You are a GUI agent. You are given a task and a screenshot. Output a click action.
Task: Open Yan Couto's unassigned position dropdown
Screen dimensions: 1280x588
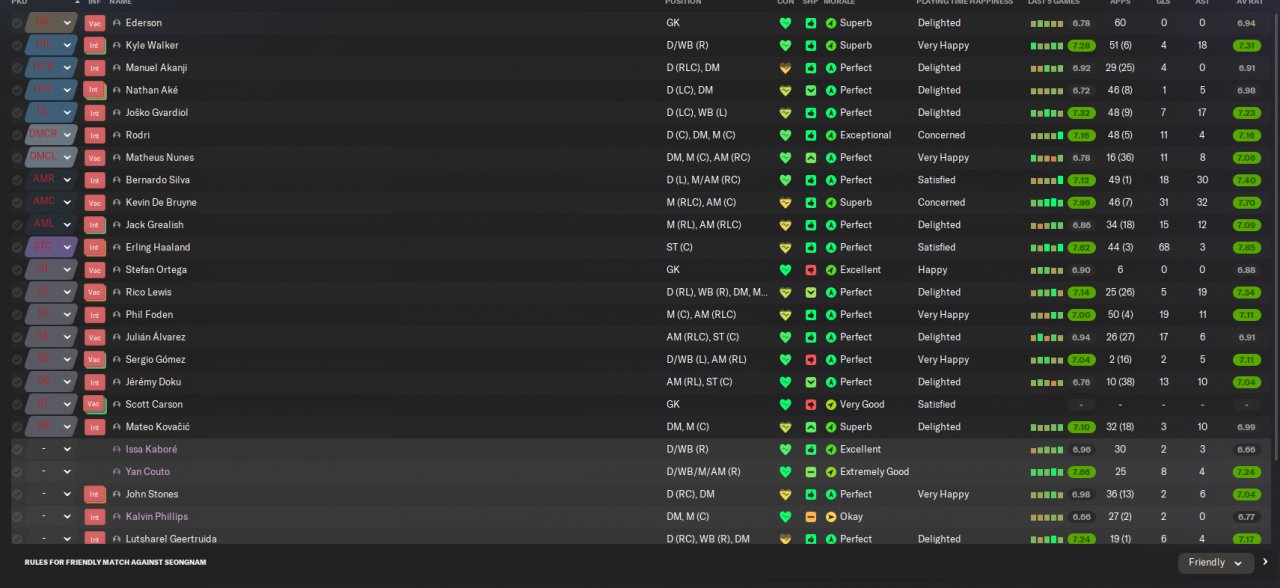(x=52, y=472)
